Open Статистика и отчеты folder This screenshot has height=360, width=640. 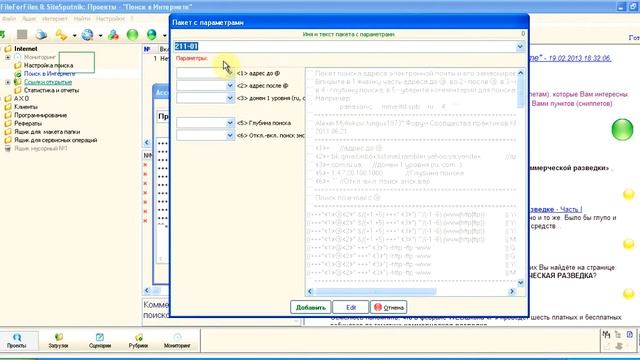[x=51, y=90]
